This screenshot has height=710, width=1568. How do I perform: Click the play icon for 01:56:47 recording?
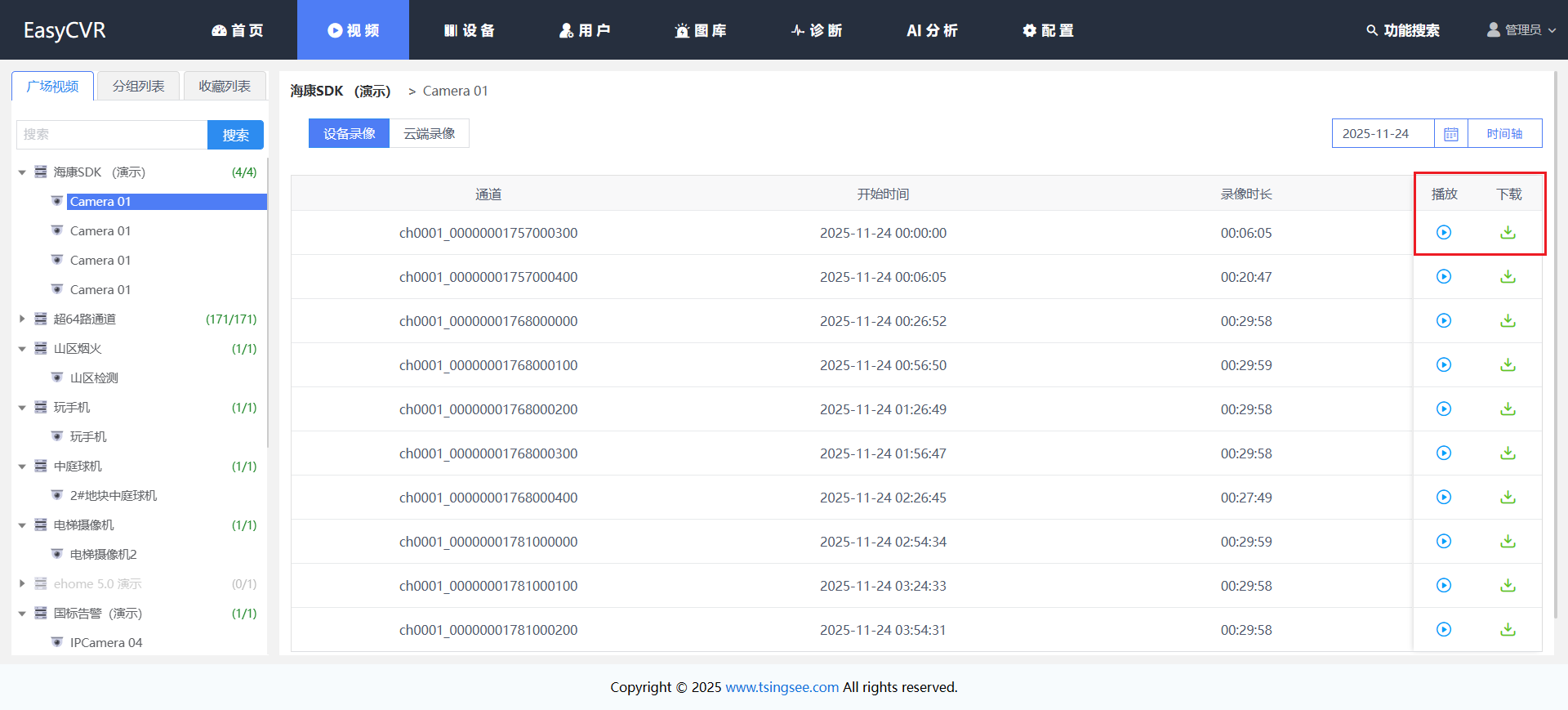1444,453
